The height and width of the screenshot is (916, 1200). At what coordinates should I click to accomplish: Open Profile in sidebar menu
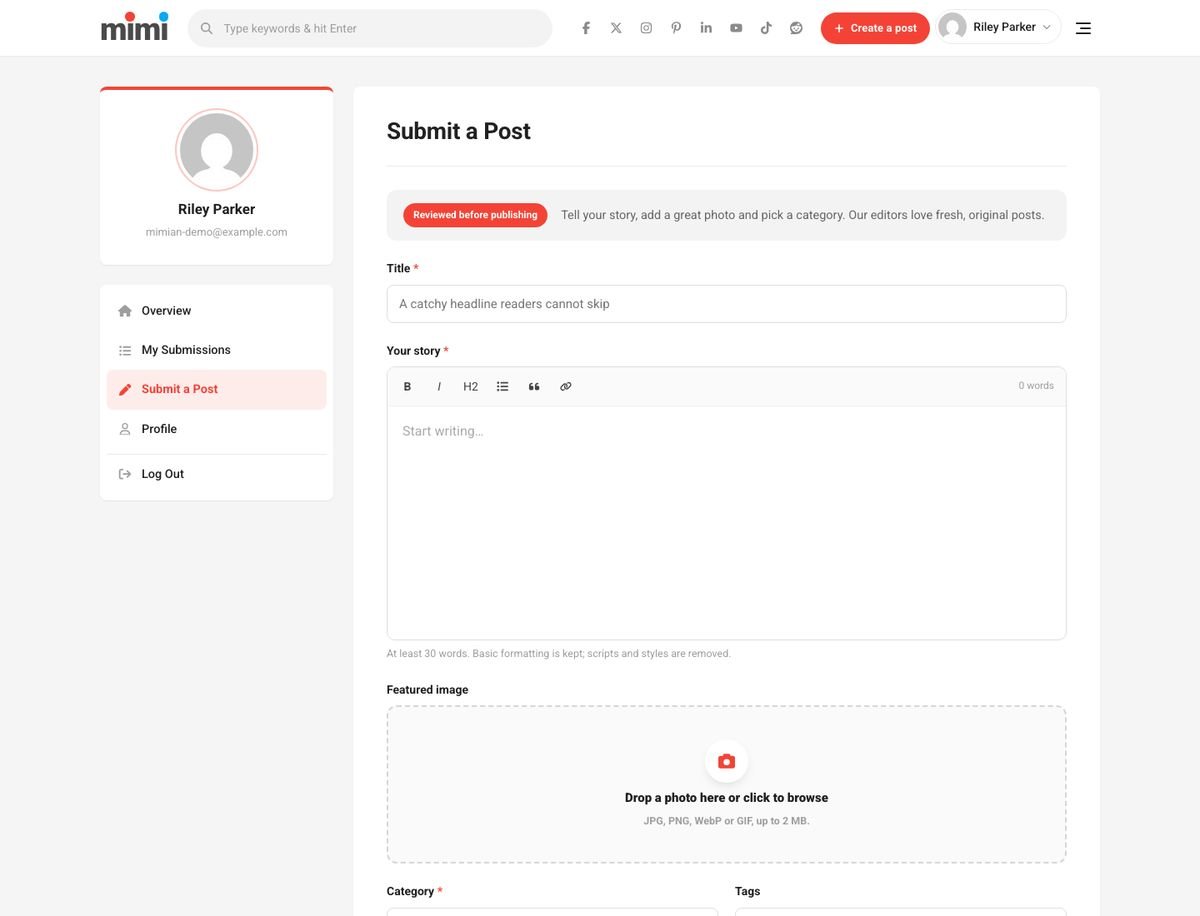click(x=217, y=429)
